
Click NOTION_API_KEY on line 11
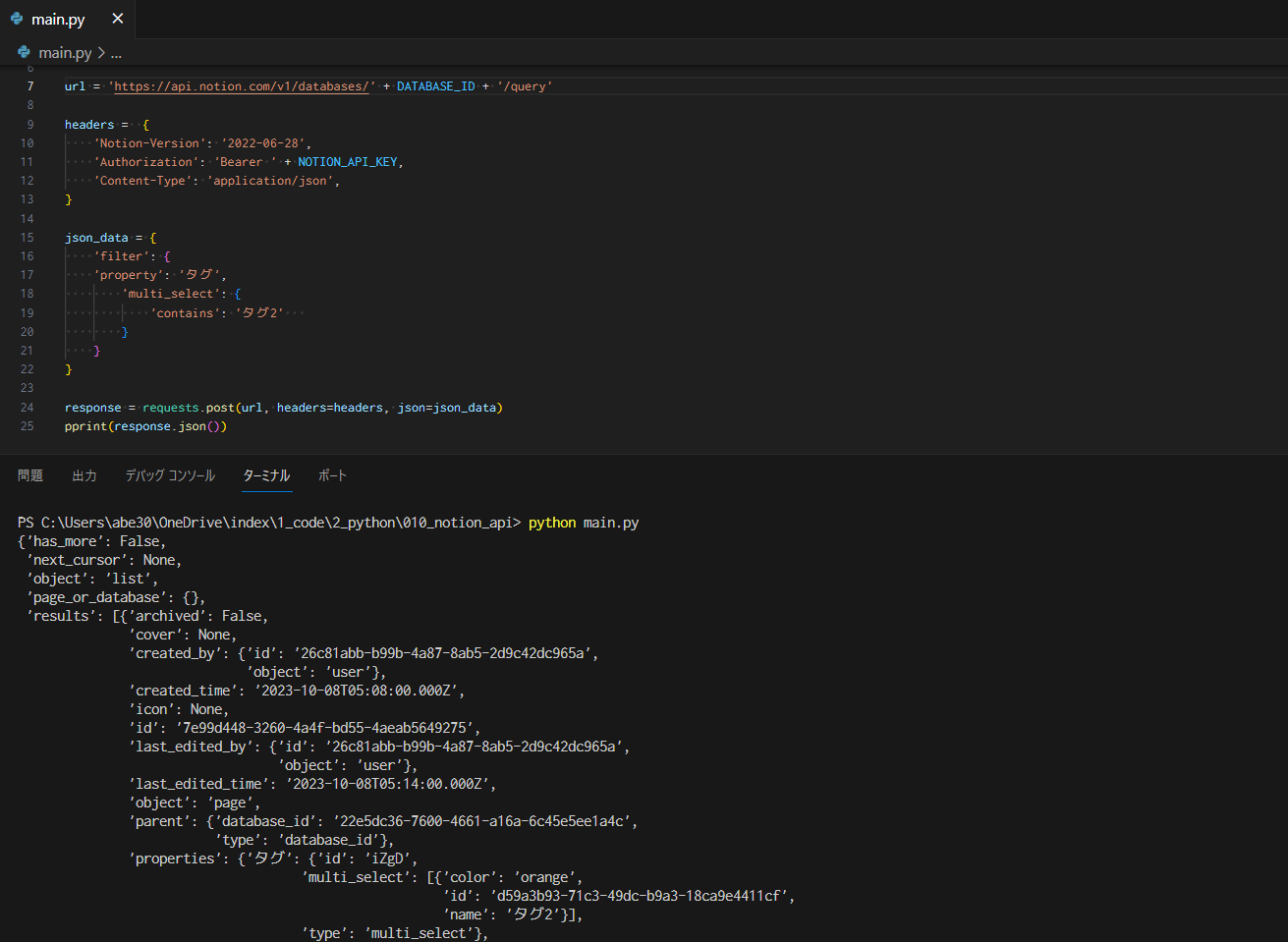[x=348, y=162]
